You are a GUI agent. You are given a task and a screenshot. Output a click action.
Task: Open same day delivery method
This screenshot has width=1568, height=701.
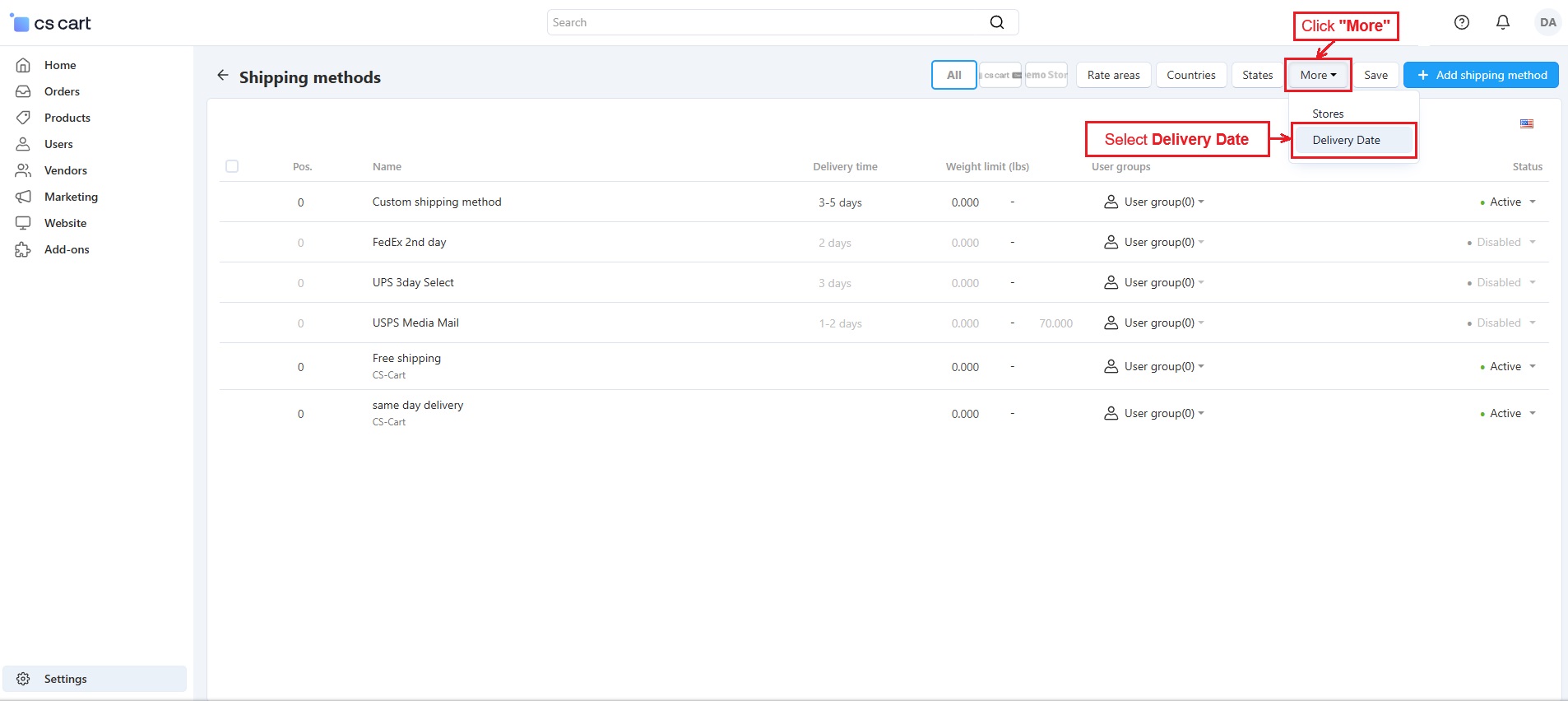tap(418, 405)
